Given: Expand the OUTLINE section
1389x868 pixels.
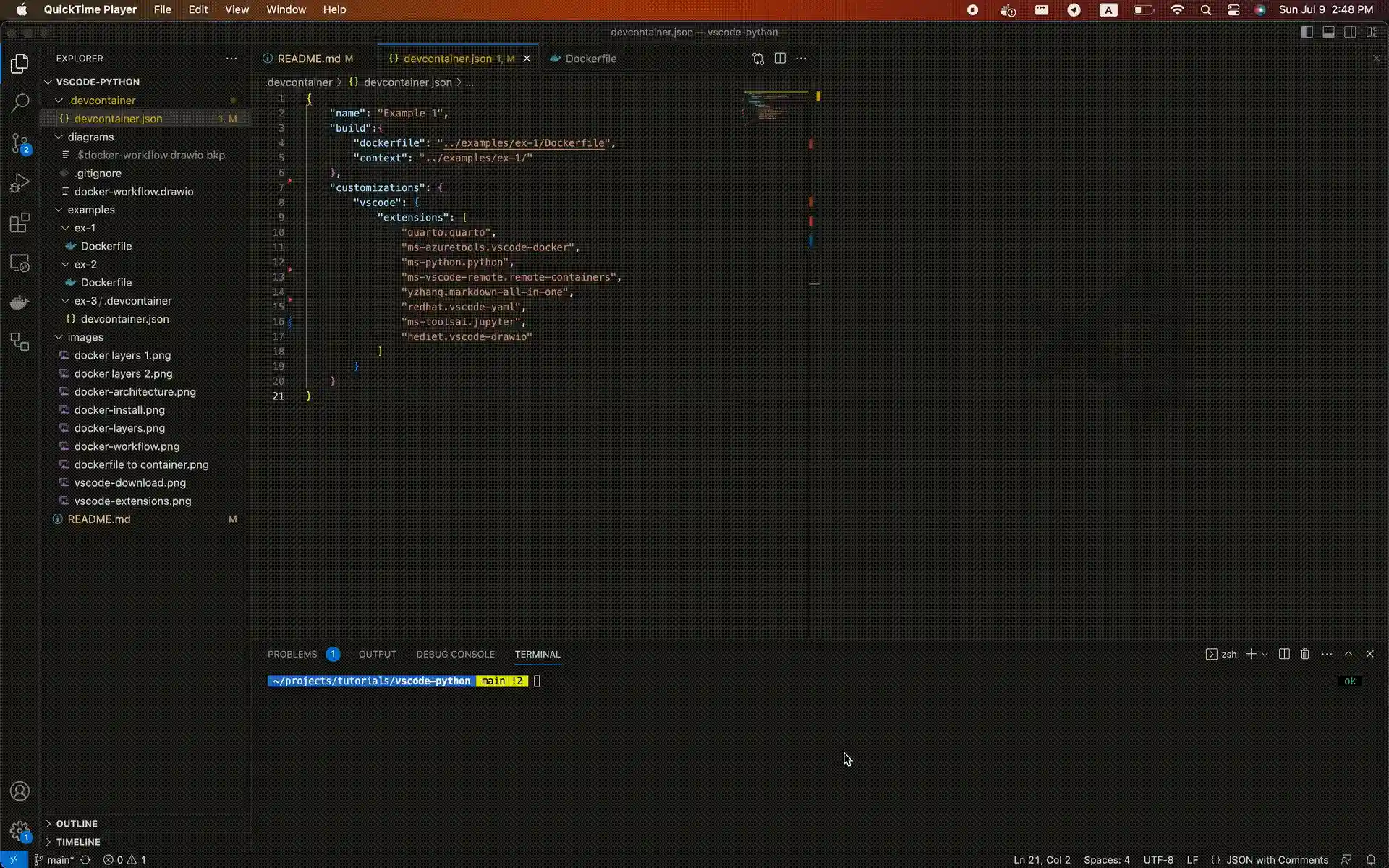Looking at the screenshot, I should point(77,824).
